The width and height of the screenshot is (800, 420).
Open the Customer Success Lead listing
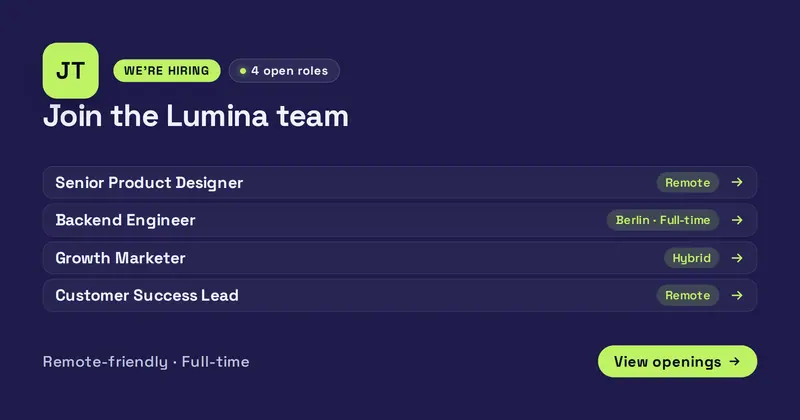click(x=399, y=295)
